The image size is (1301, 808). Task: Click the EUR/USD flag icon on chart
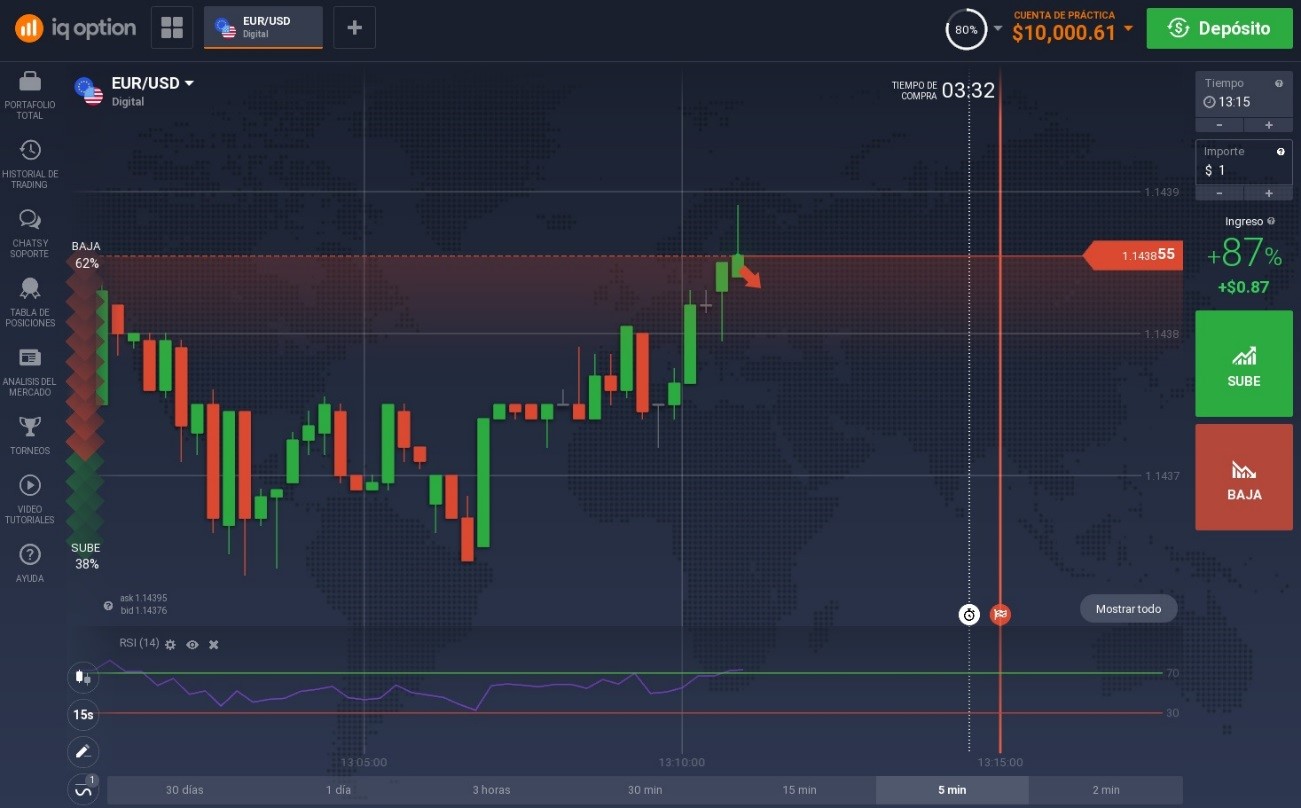coord(88,91)
